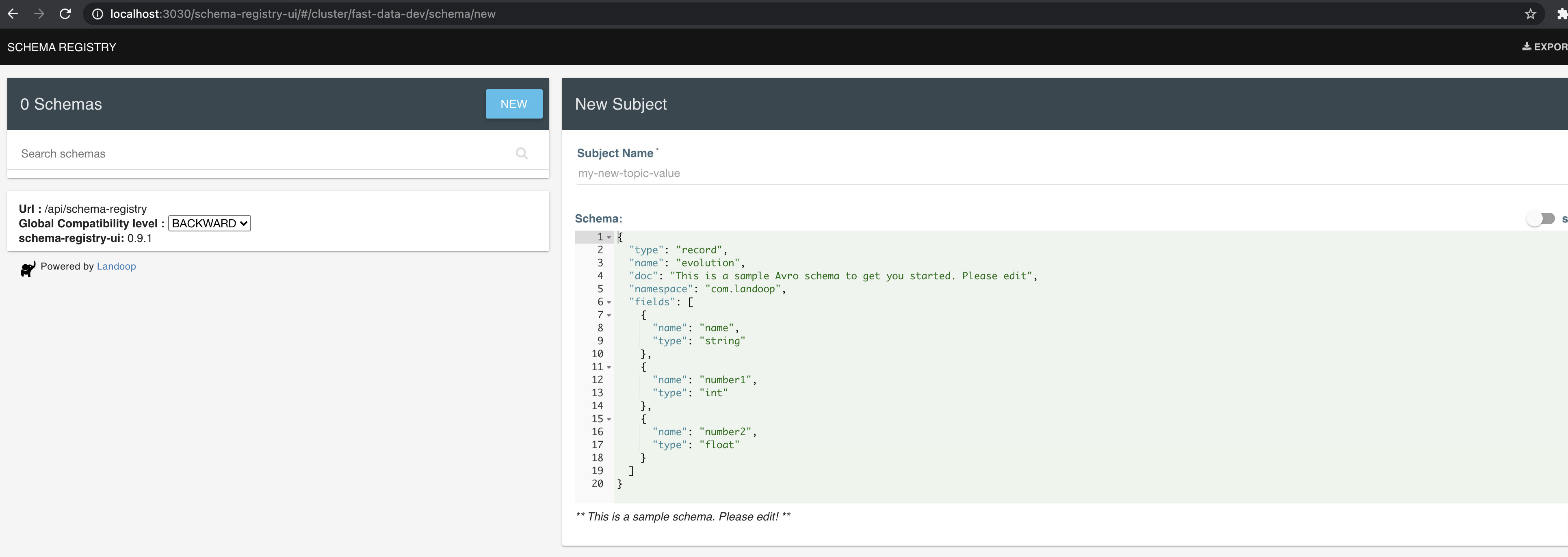
Task: Click the EXPORT option in top bar
Action: 1546,47
